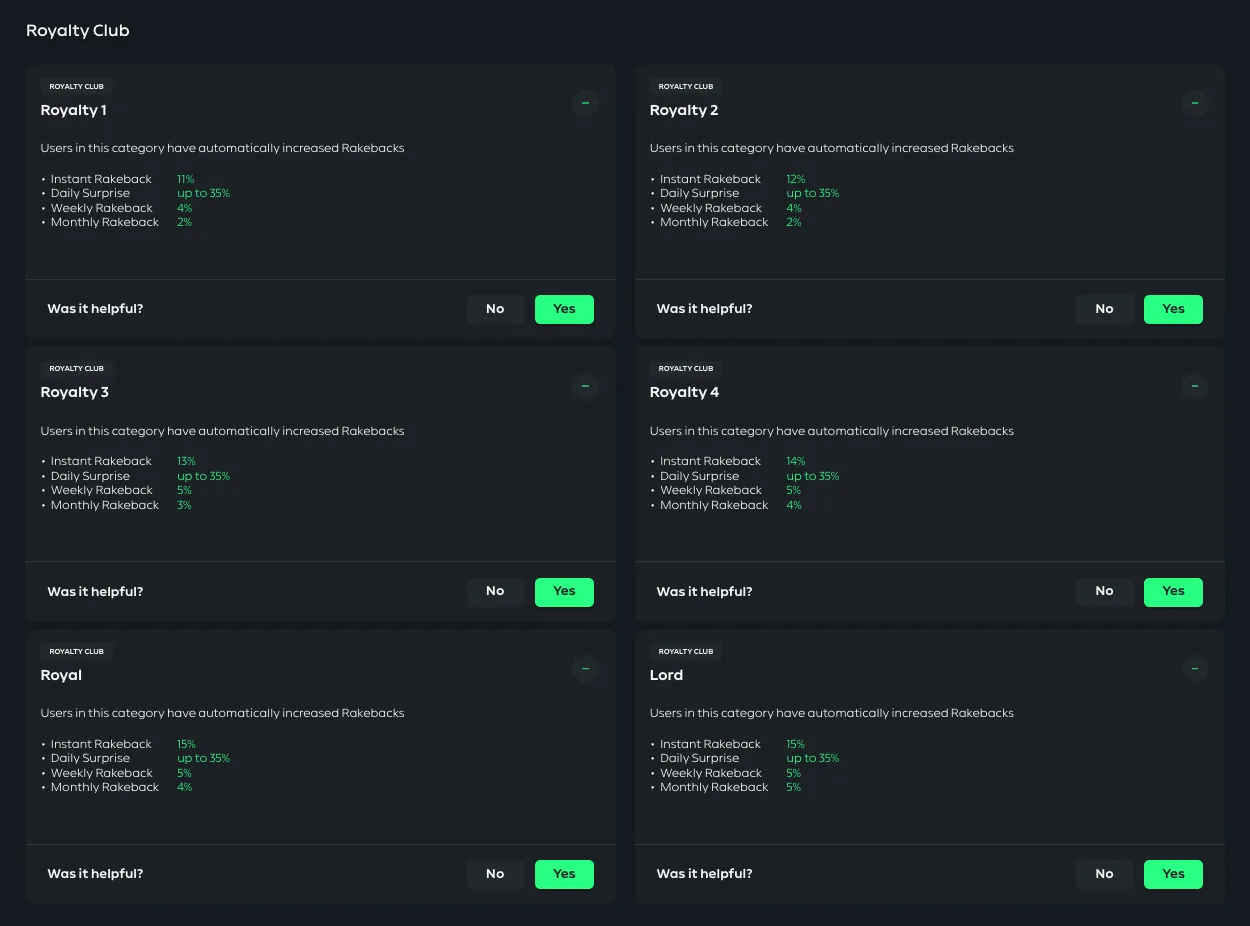1250x926 pixels.
Task: Vote Yes on the Royal card
Action: click(564, 874)
